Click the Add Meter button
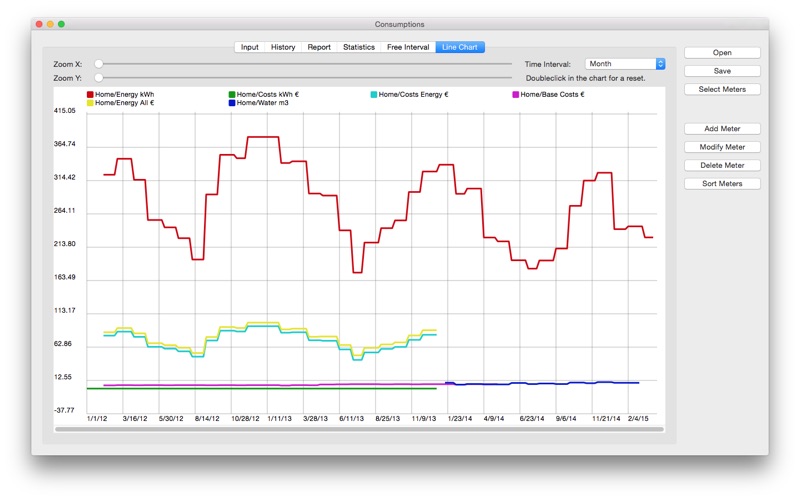 click(x=722, y=129)
